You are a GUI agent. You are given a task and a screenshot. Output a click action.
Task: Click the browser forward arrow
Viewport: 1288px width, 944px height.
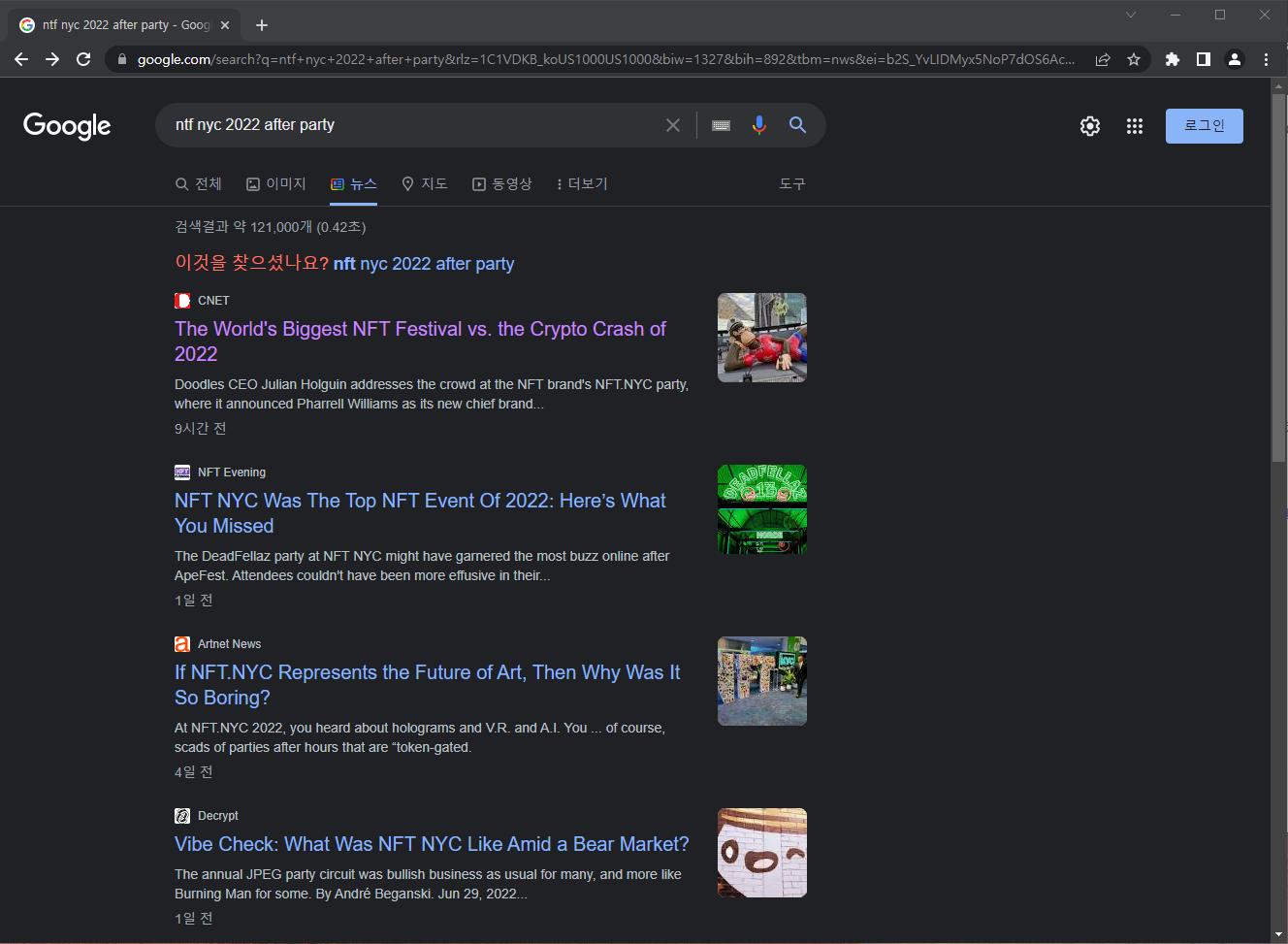click(x=52, y=59)
